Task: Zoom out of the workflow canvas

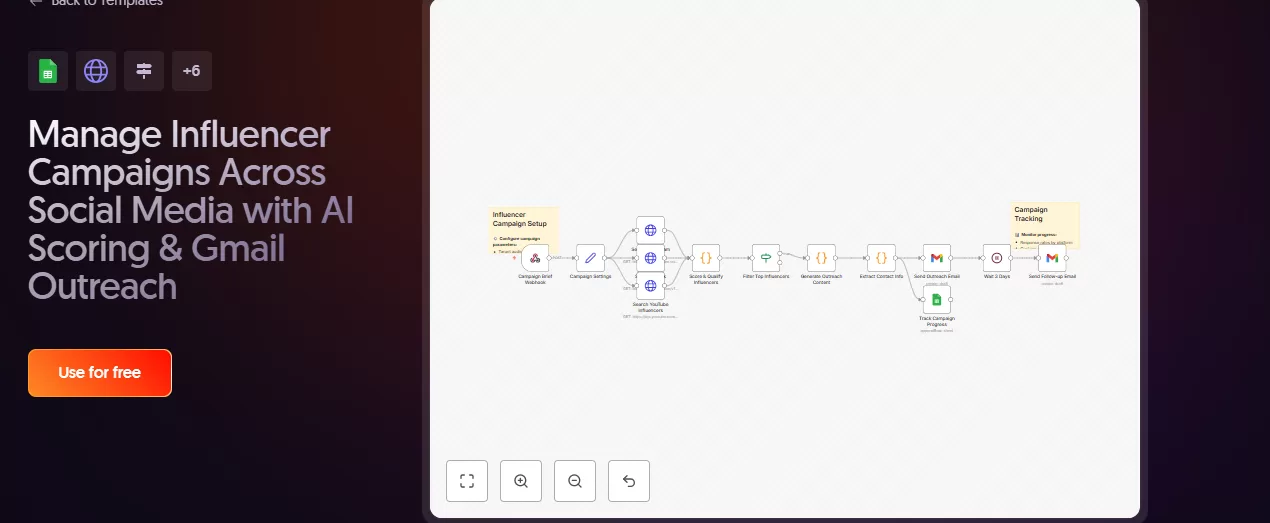Action: pos(575,481)
